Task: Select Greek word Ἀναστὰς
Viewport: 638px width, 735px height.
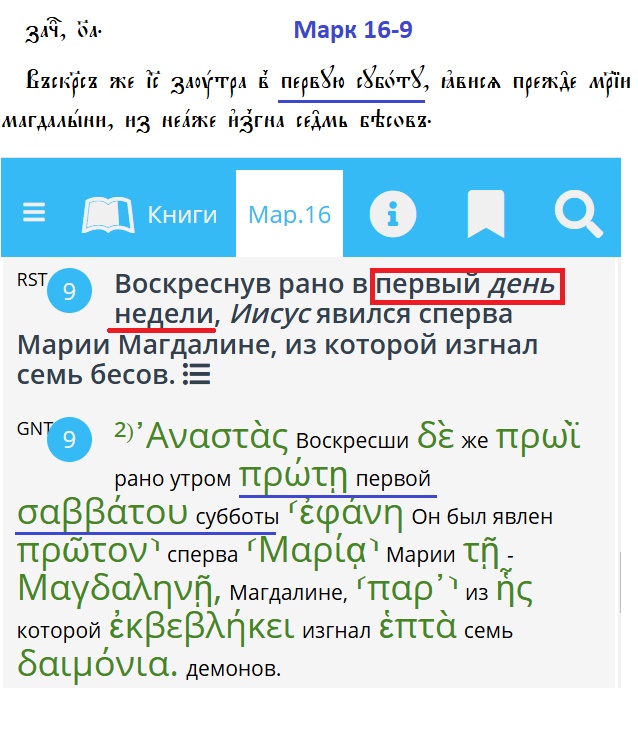Action: (x=212, y=435)
